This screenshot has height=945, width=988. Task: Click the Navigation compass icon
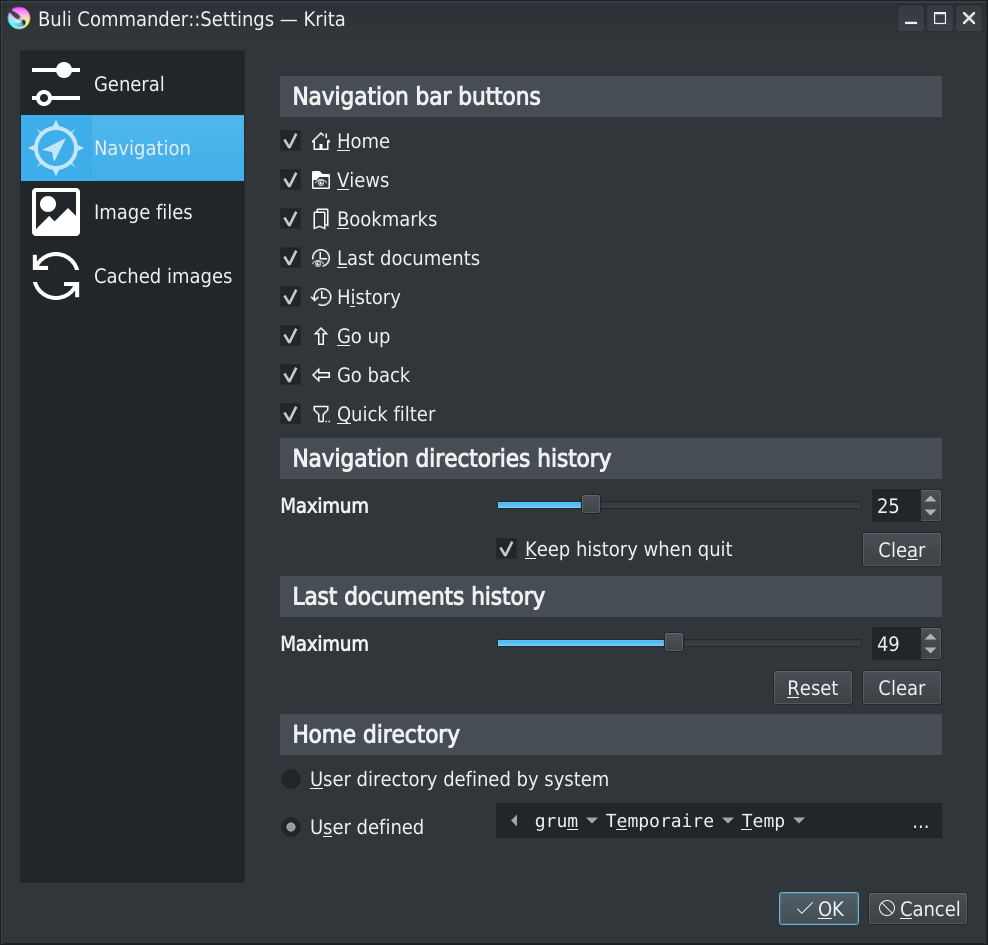56,148
